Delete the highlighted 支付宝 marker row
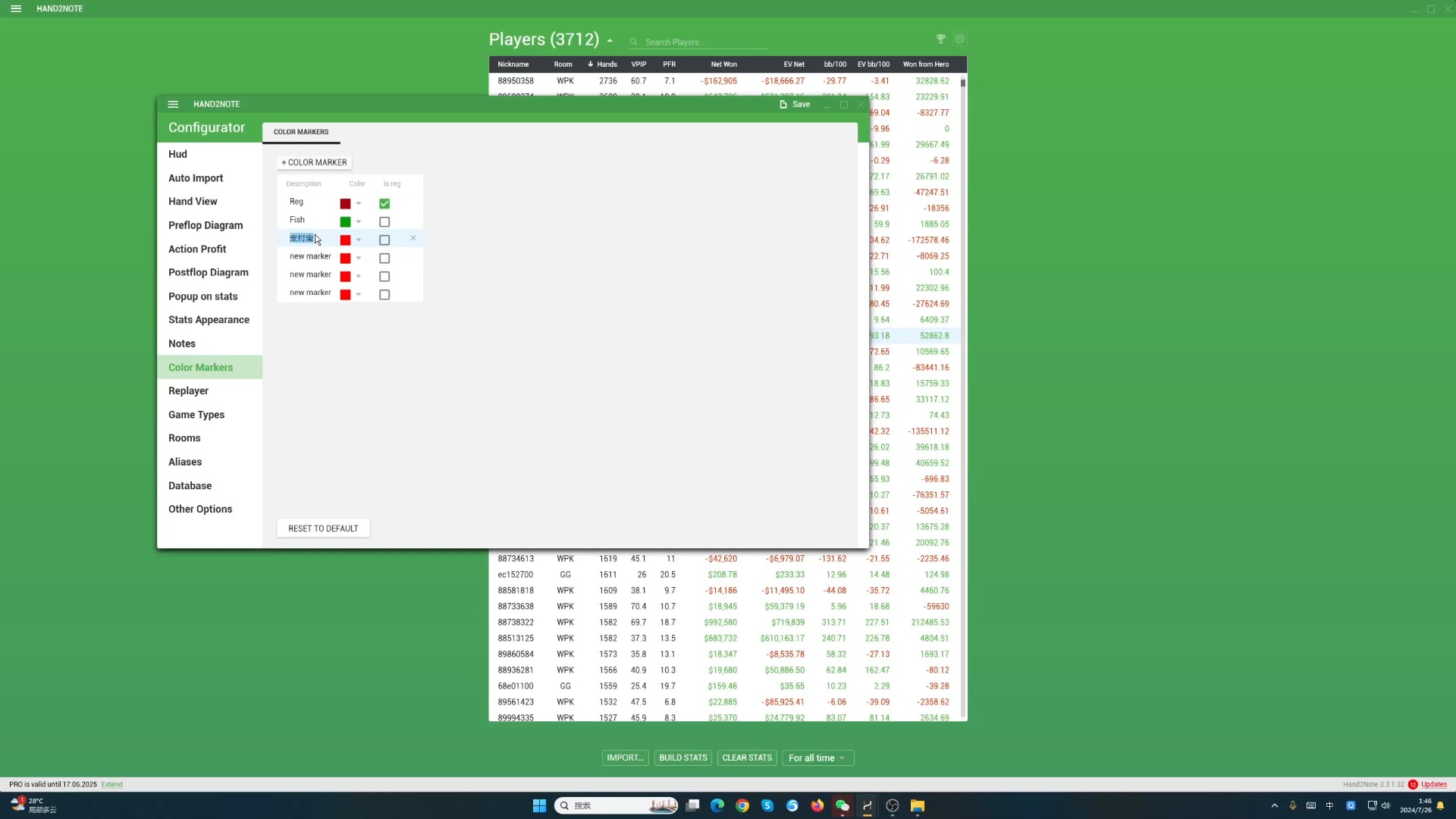Screen dimensions: 1456x819 413,238
